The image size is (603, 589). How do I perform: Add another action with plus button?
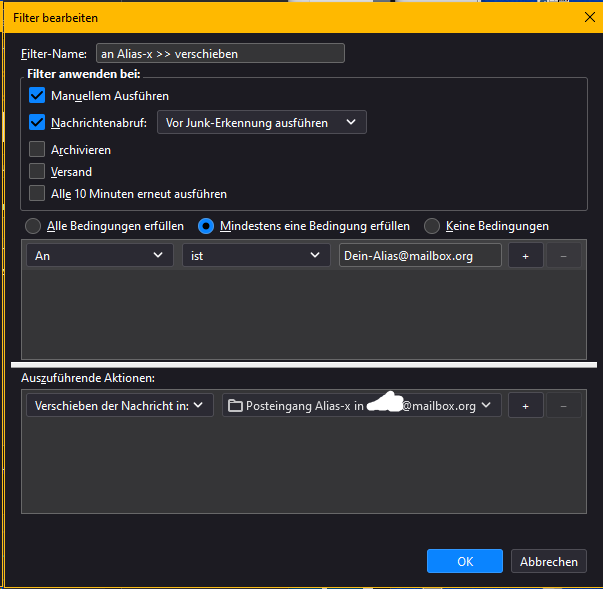pyautogui.click(x=525, y=405)
